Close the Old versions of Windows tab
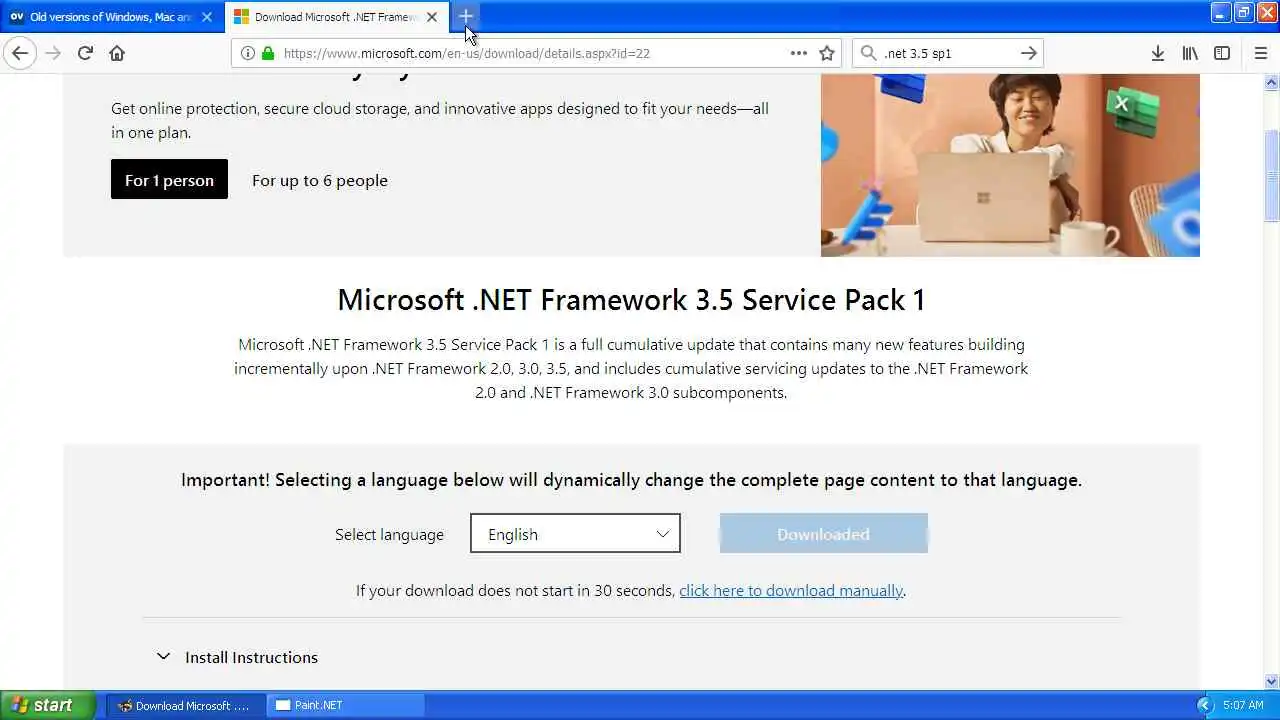This screenshot has width=1280, height=720. (x=207, y=17)
